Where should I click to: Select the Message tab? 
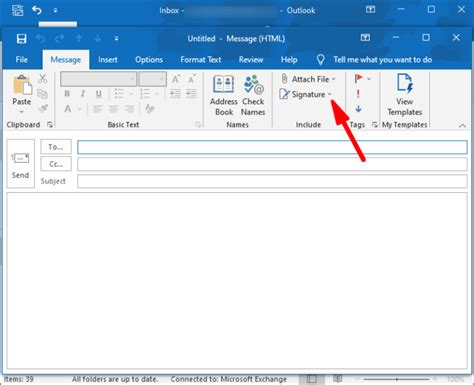pyautogui.click(x=66, y=60)
